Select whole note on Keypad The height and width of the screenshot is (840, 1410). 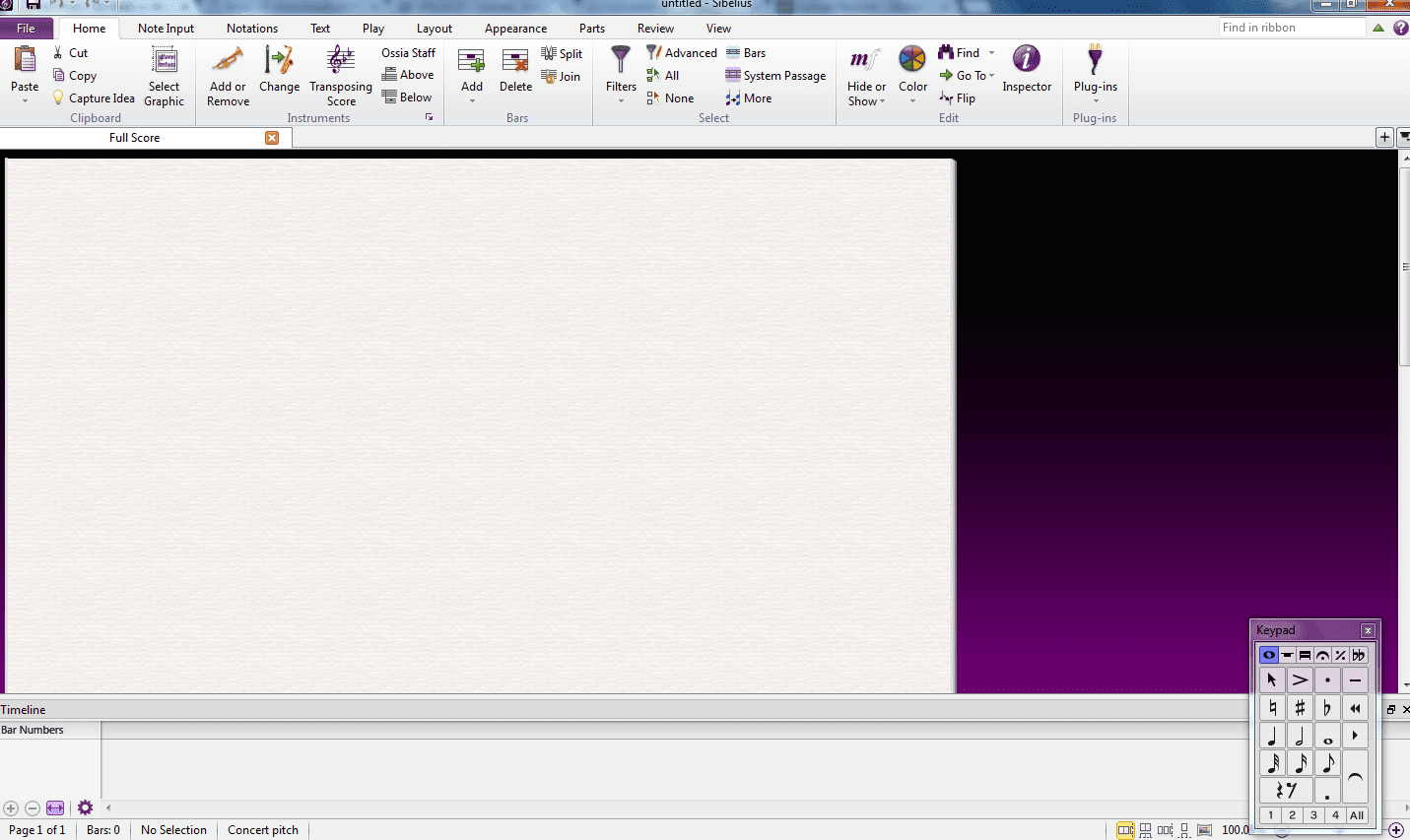pyautogui.click(x=1327, y=736)
